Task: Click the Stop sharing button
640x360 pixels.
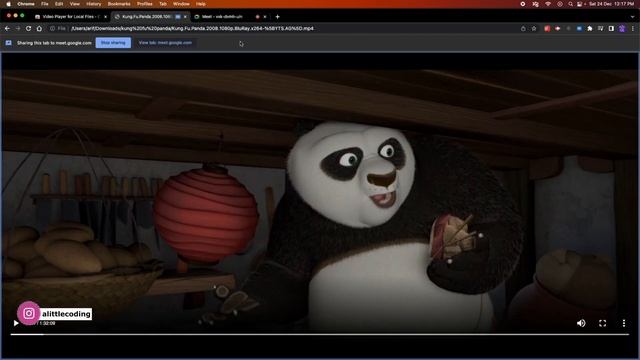Action: click(113, 43)
